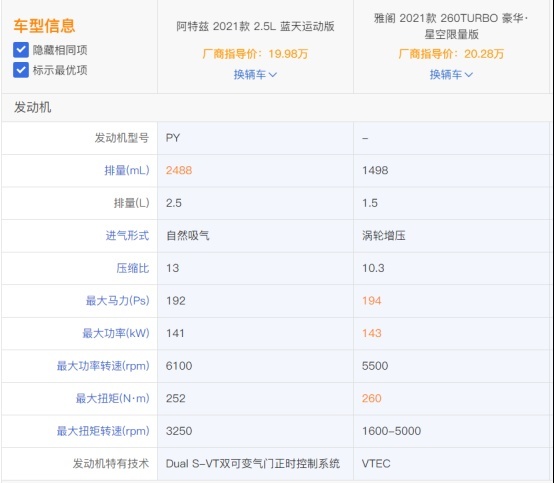
Task: Click the 192 horsepower value
Action: pyautogui.click(x=176, y=301)
